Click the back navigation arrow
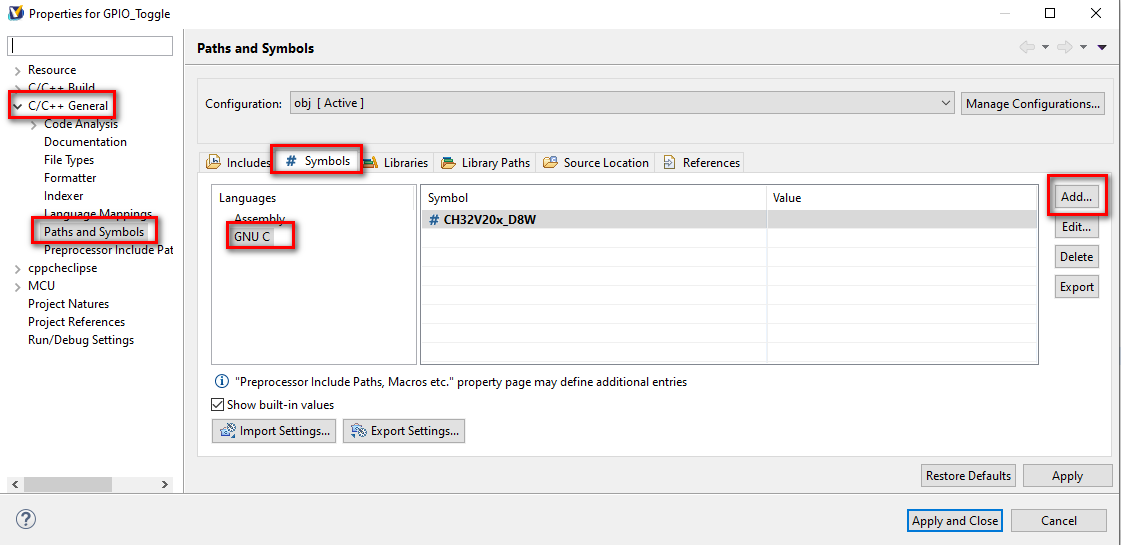The height and width of the screenshot is (545, 1121). (x=1027, y=47)
